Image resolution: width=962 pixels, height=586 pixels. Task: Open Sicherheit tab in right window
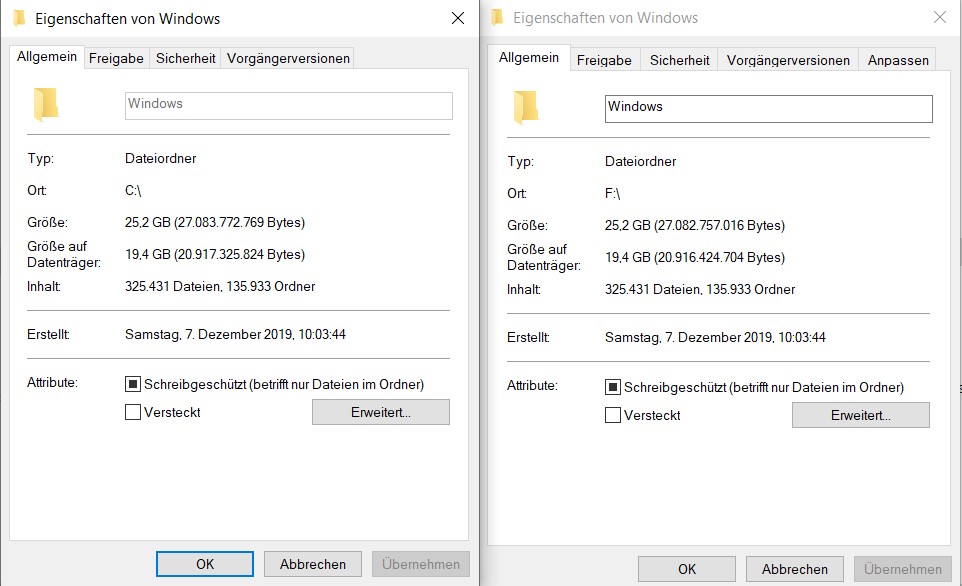click(x=679, y=60)
